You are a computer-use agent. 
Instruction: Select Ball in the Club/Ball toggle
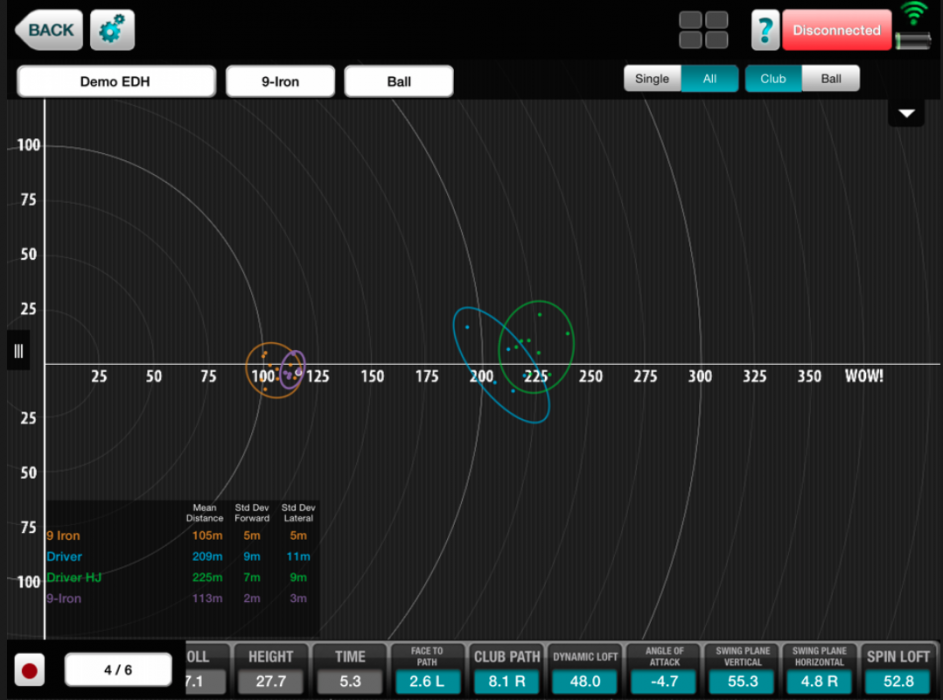(831, 78)
